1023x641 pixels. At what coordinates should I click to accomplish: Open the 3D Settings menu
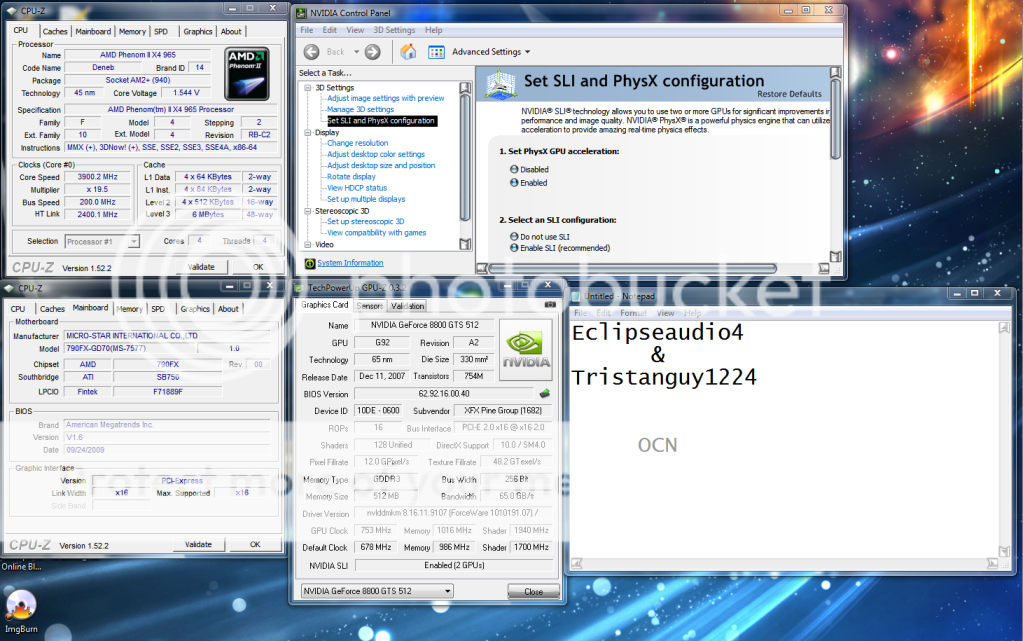coord(394,30)
